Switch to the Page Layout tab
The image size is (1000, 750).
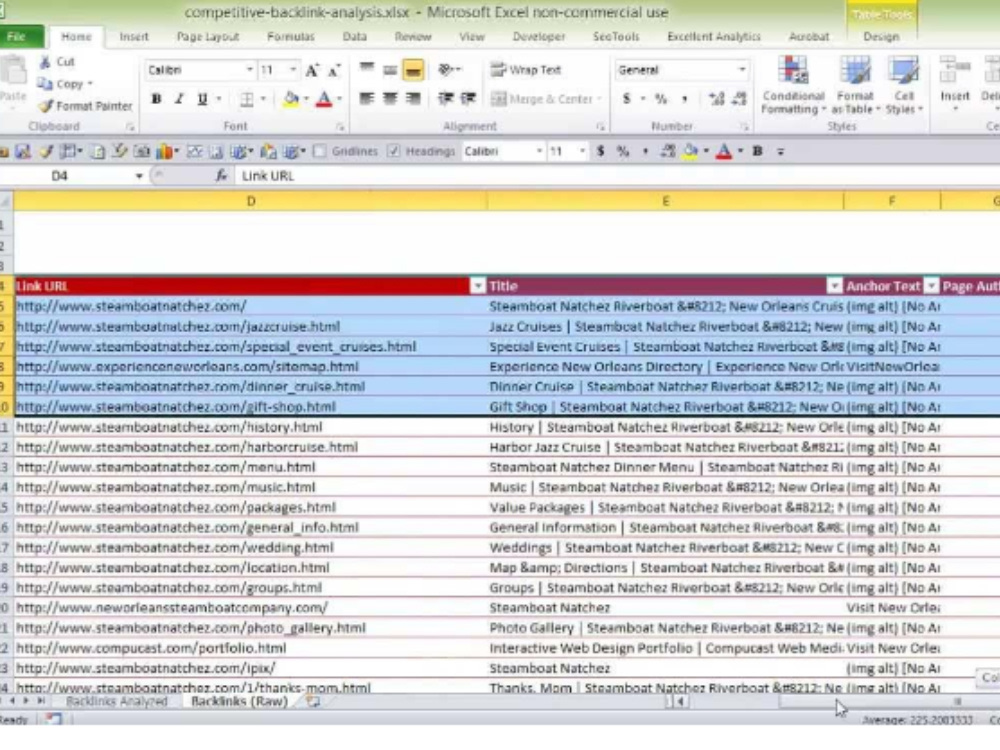click(x=208, y=37)
